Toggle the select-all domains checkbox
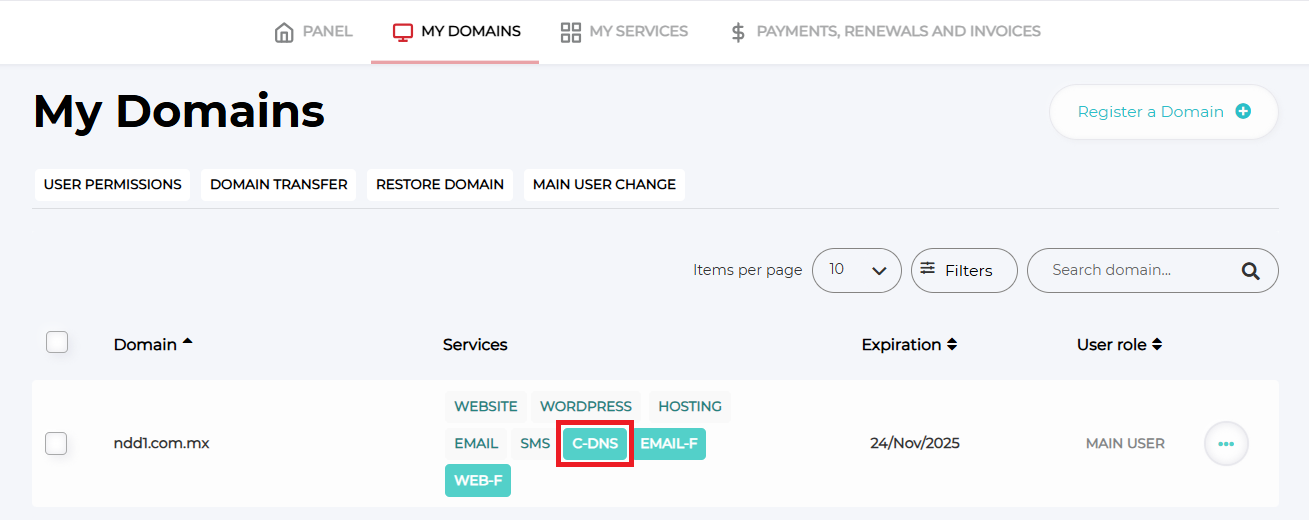This screenshot has width=1309, height=520. pyautogui.click(x=57, y=342)
